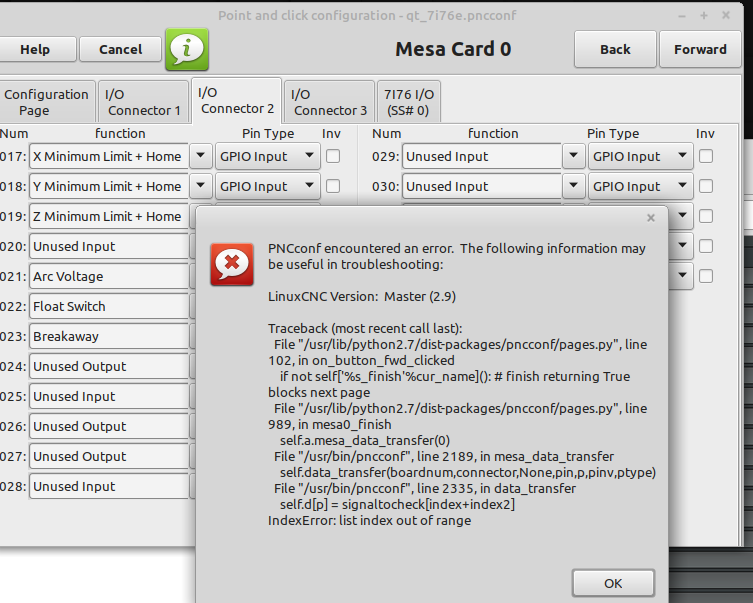The width and height of the screenshot is (753, 603).
Task: Select the I/O Connector 1 tab
Action: click(144, 102)
